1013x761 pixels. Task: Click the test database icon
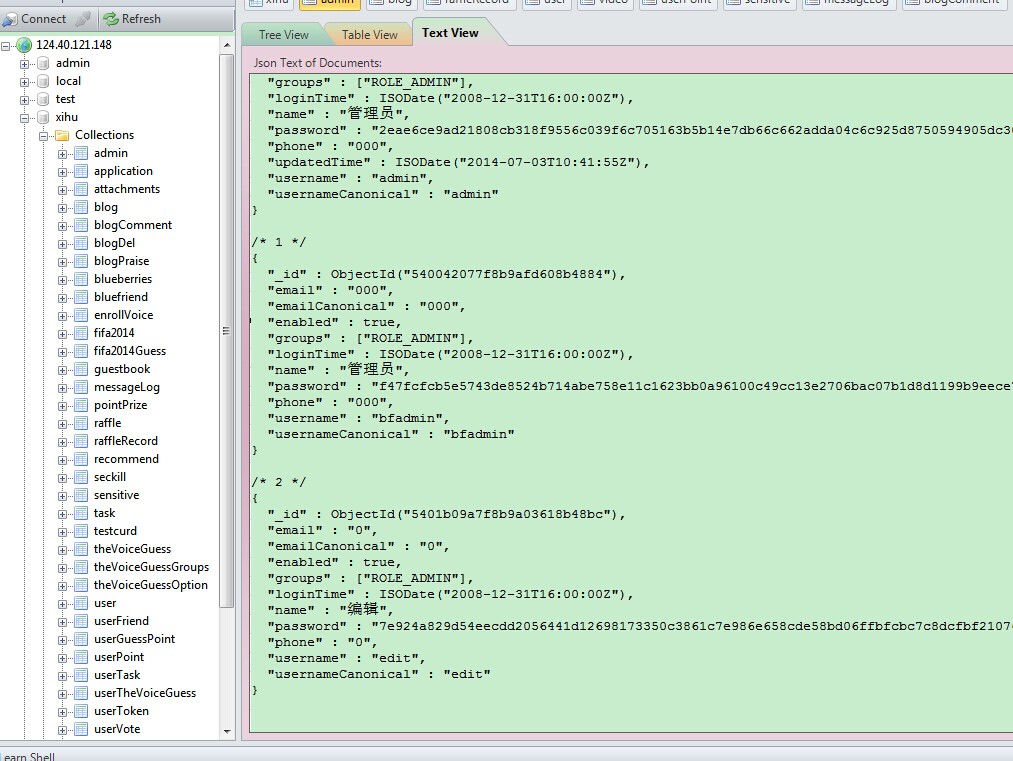43,99
